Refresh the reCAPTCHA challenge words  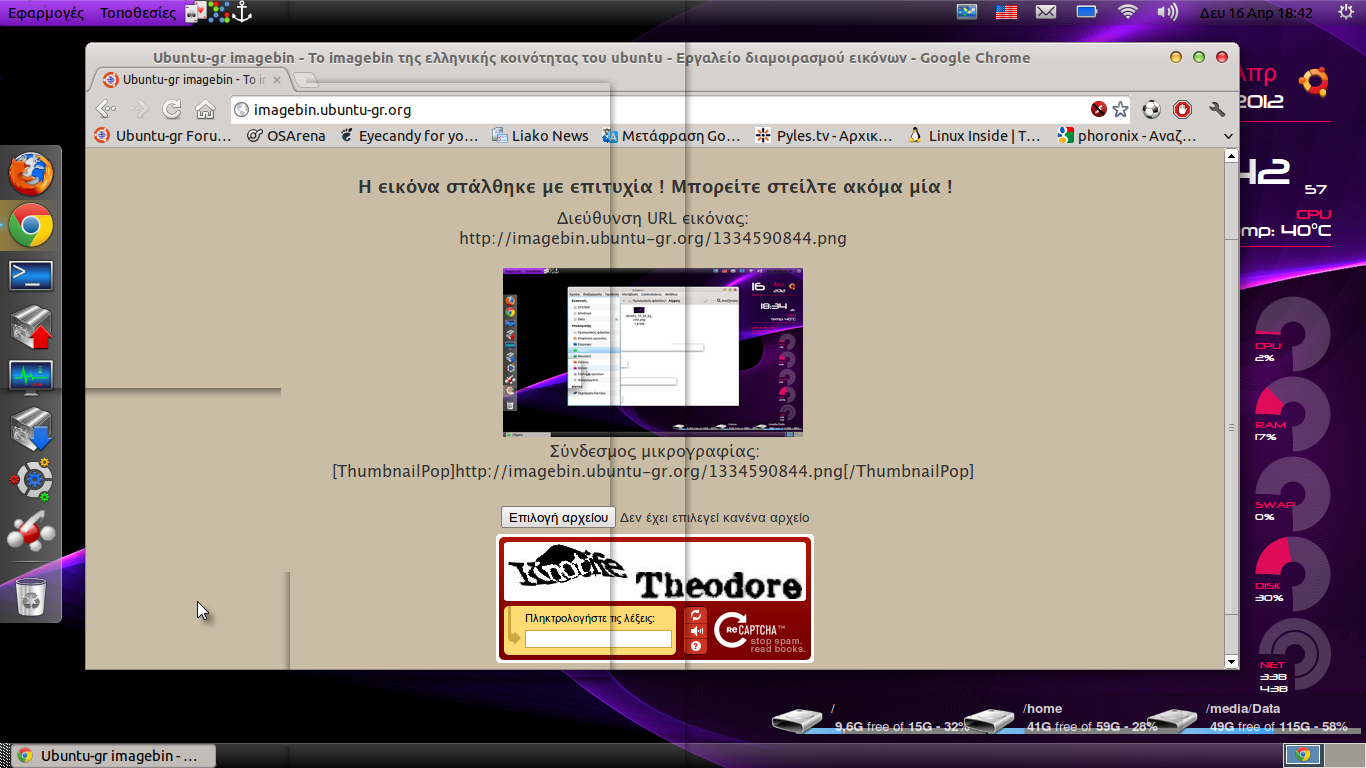tap(696, 616)
